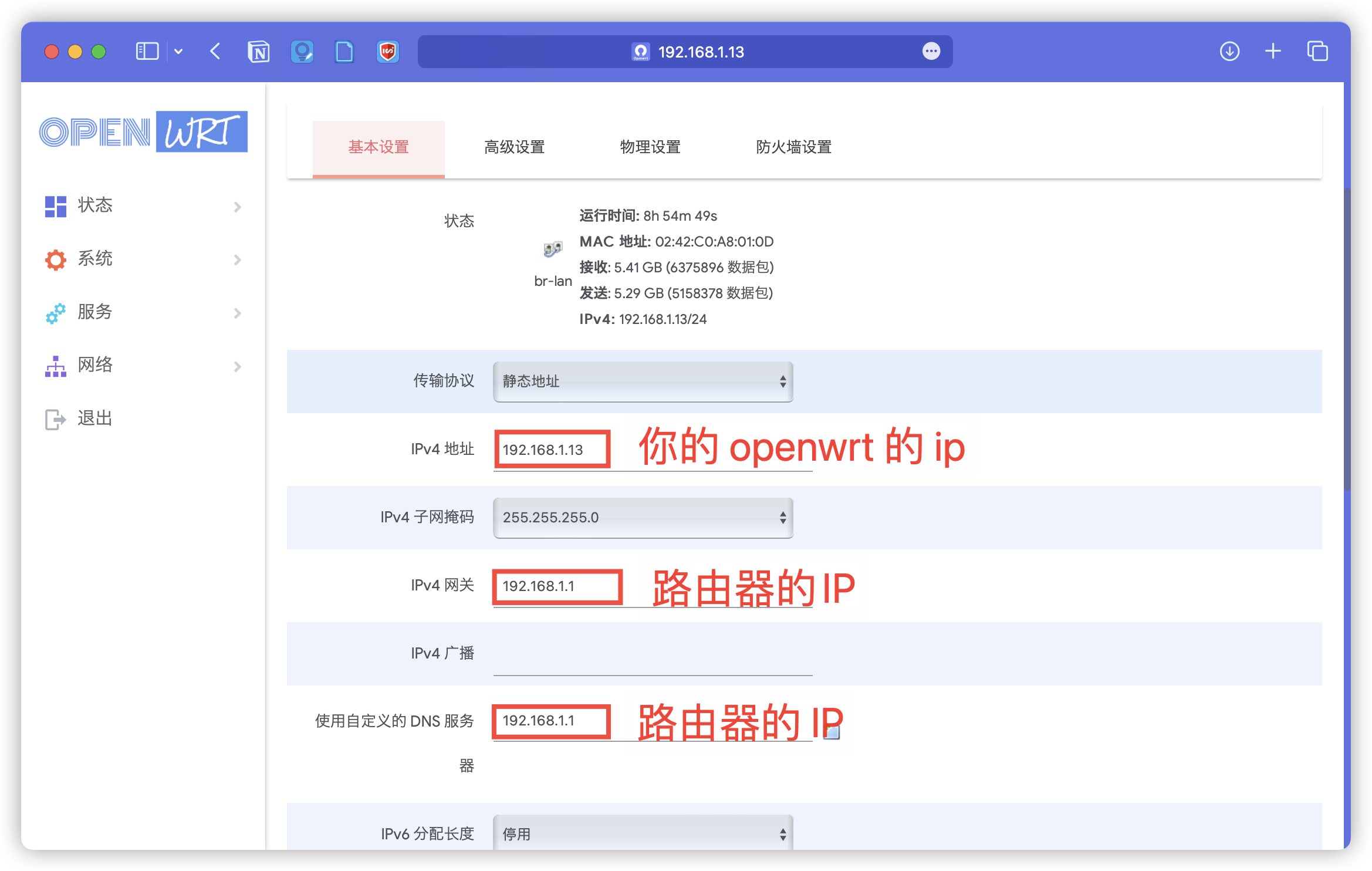Open the sidebar options dropdown arrow

click(x=178, y=52)
